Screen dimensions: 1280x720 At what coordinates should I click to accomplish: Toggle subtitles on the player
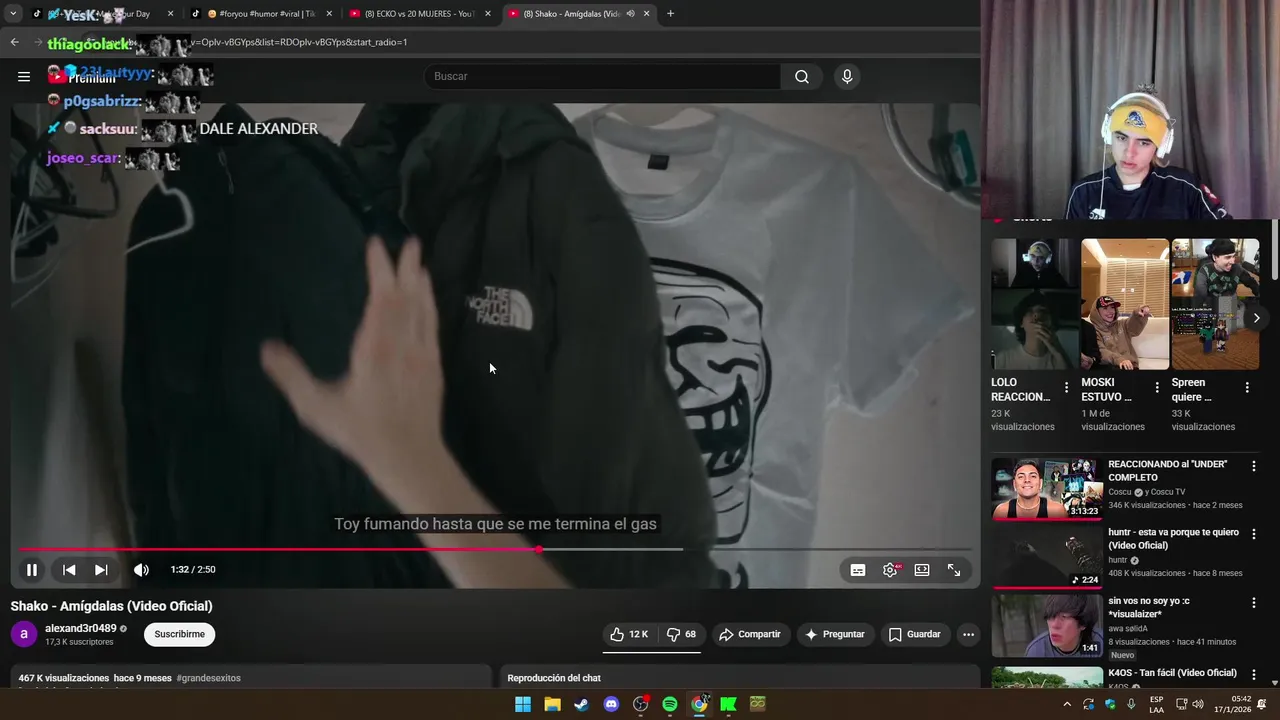click(x=858, y=570)
